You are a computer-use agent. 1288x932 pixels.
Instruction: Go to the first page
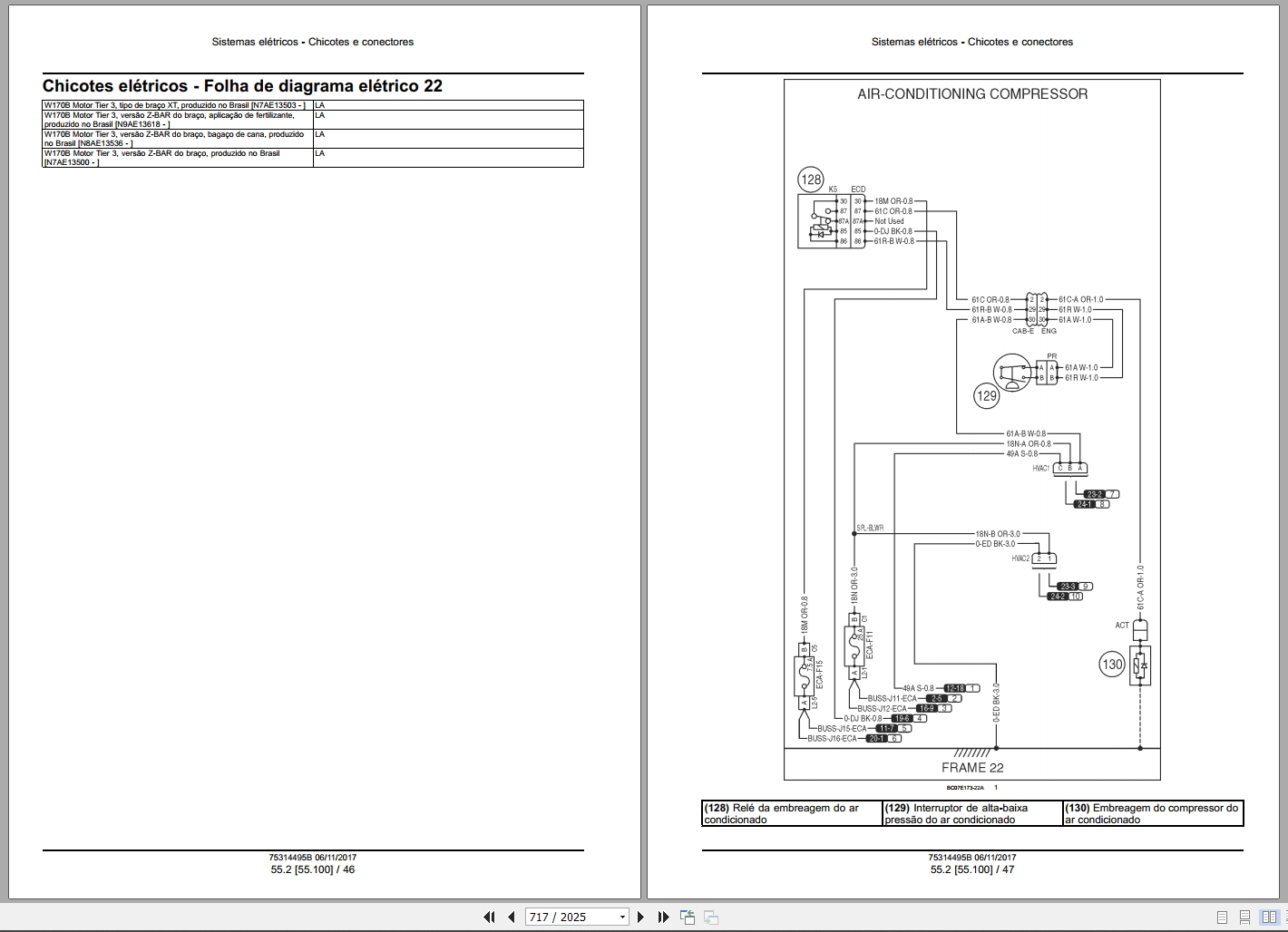click(489, 917)
